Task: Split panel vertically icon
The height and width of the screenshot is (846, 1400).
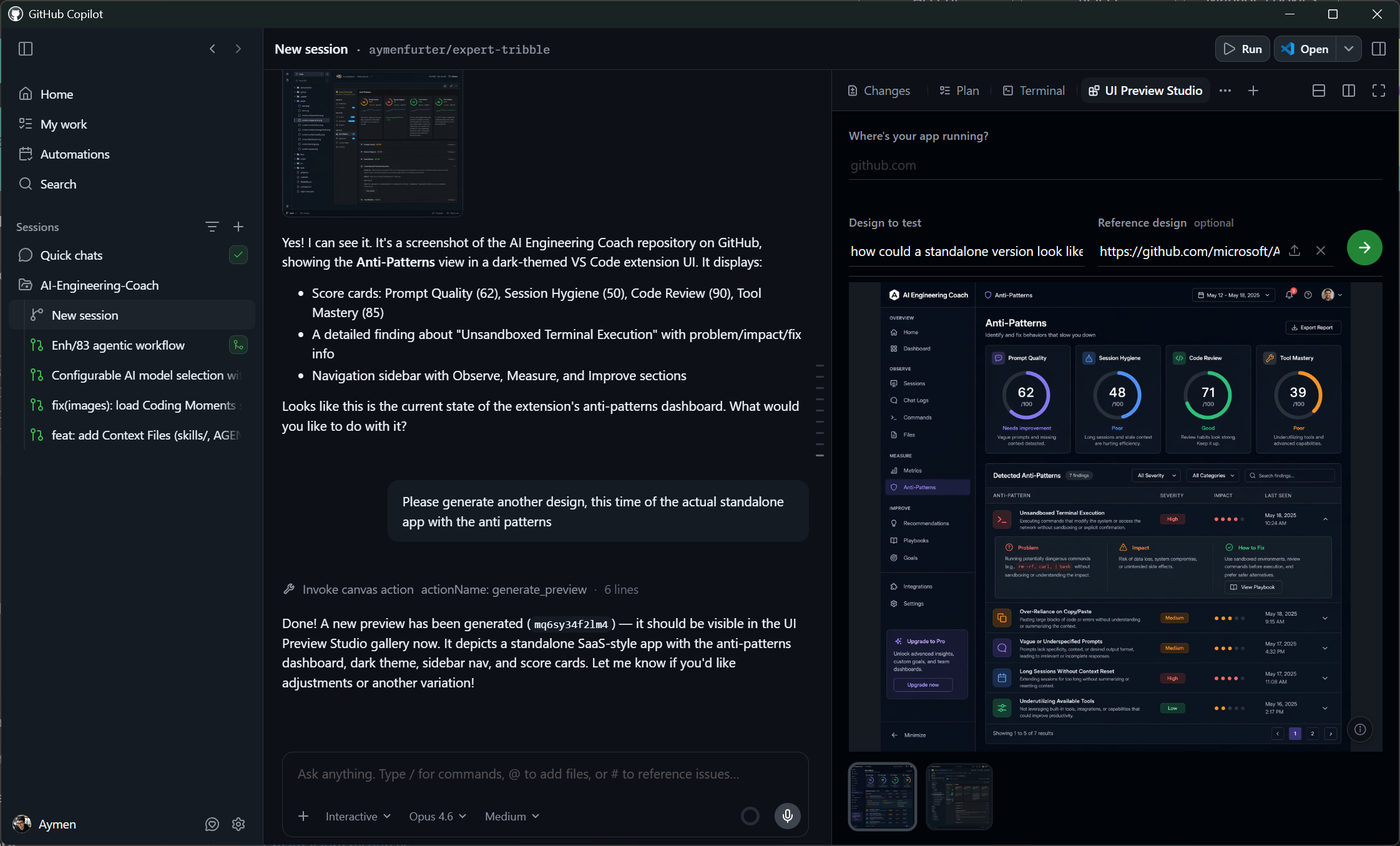Action: tap(1349, 91)
